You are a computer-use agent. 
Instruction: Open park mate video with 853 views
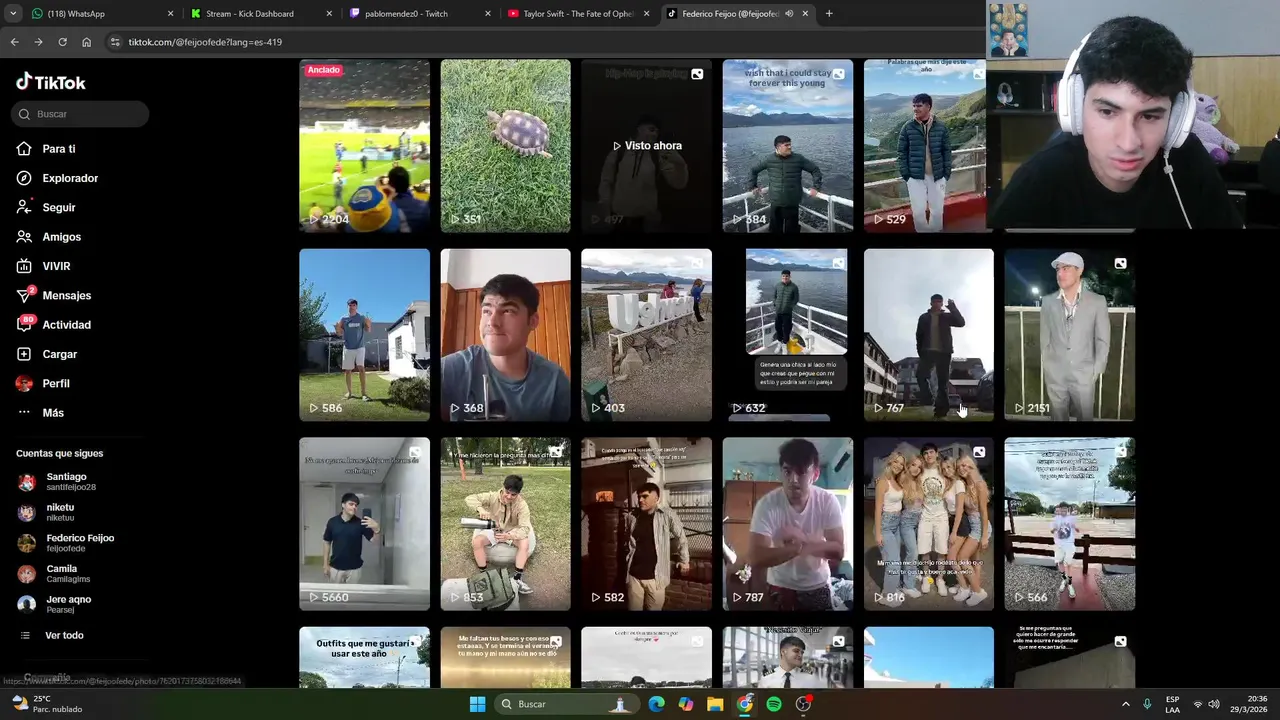[505, 524]
